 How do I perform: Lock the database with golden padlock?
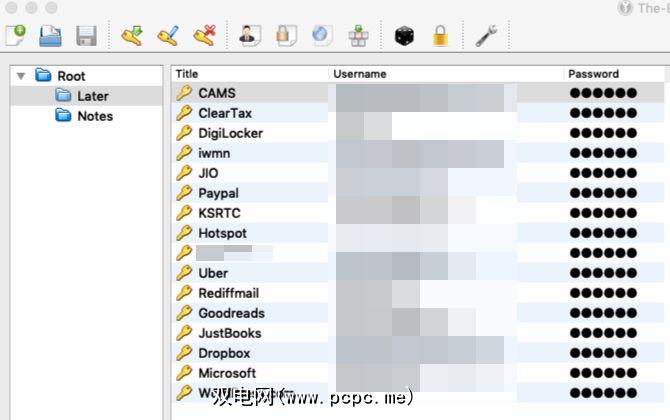(x=440, y=35)
